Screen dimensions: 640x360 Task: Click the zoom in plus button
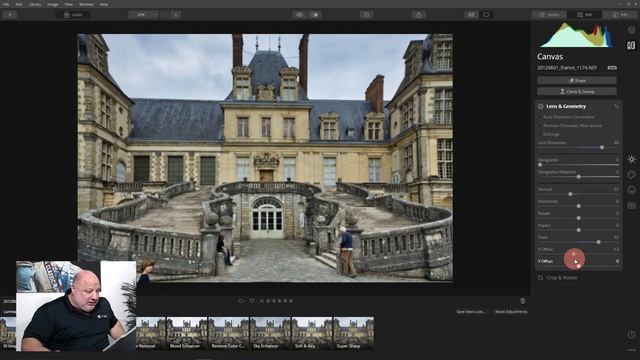pyautogui.click(x=176, y=15)
